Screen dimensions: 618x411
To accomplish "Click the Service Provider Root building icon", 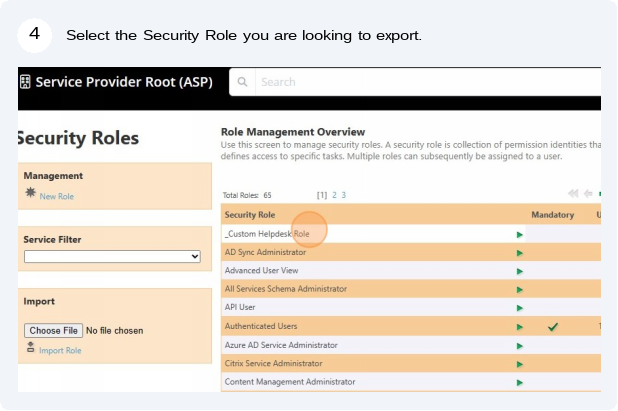I will (25, 82).
